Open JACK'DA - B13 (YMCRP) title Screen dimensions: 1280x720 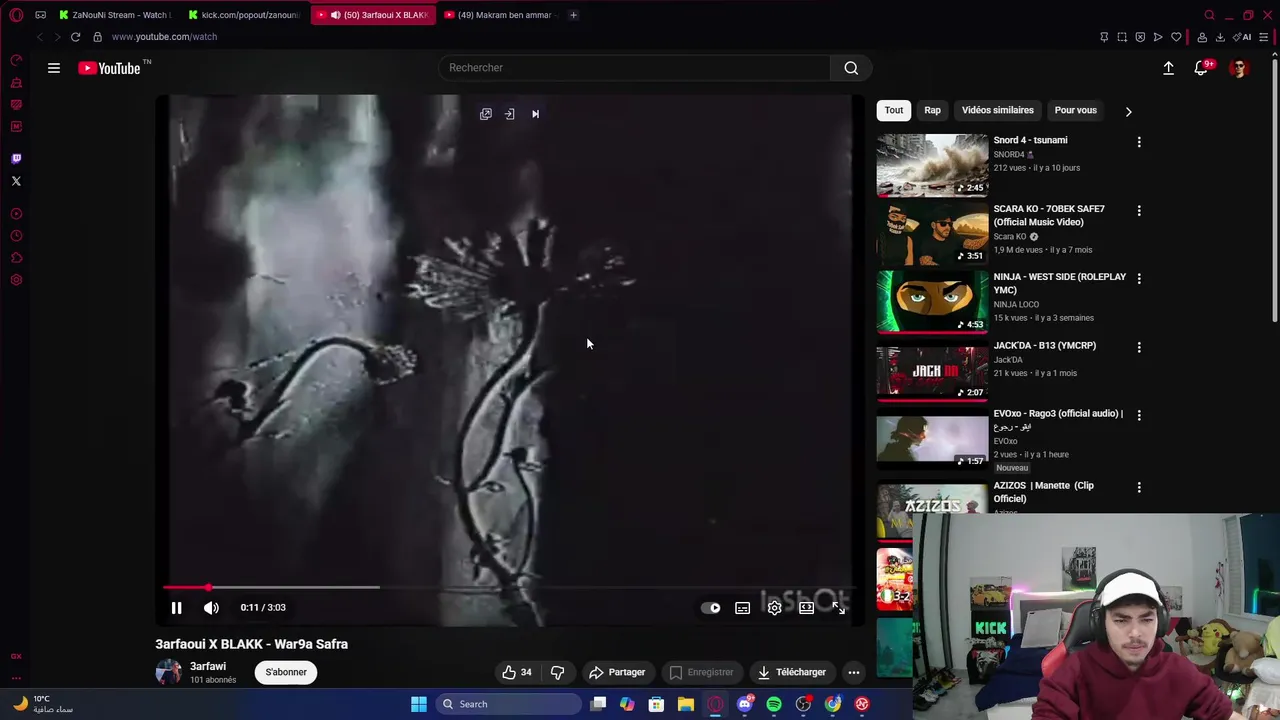1045,345
